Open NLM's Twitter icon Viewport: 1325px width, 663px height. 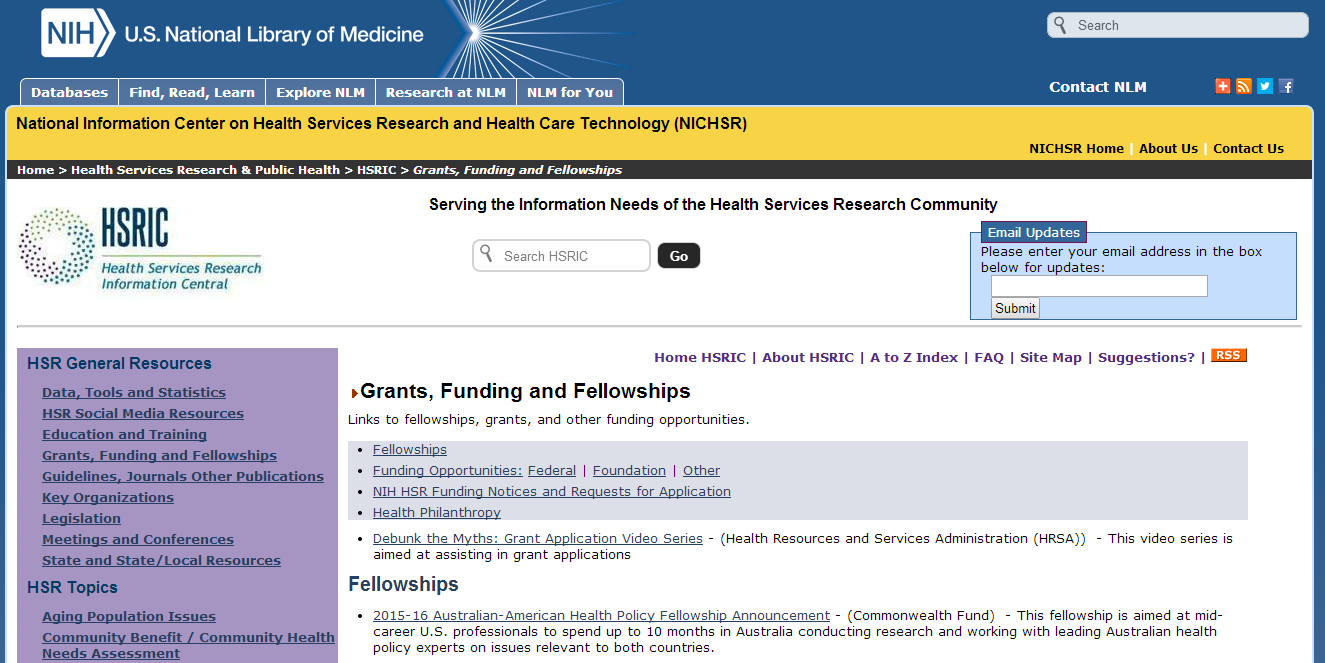1265,86
